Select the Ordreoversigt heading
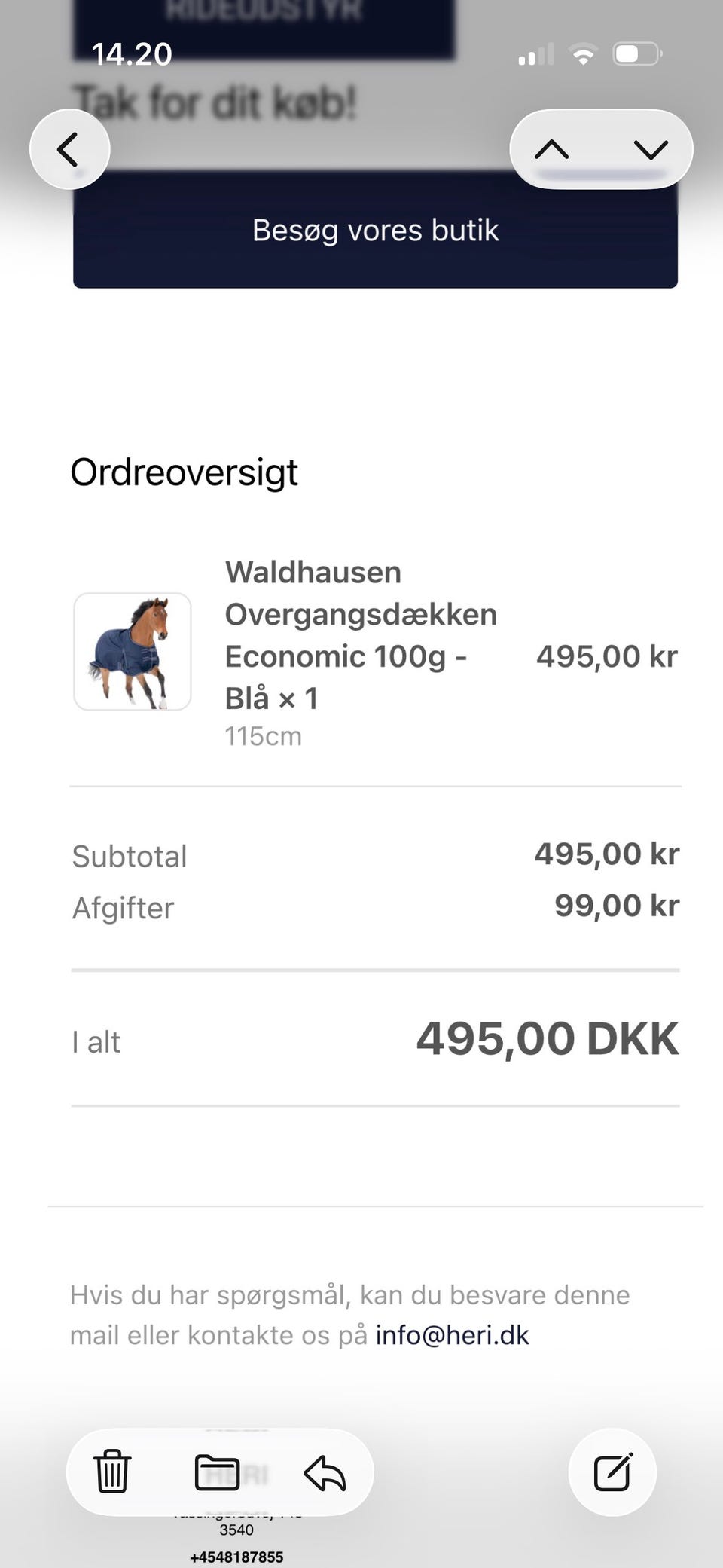Viewport: 723px width, 1568px height. 184,473
